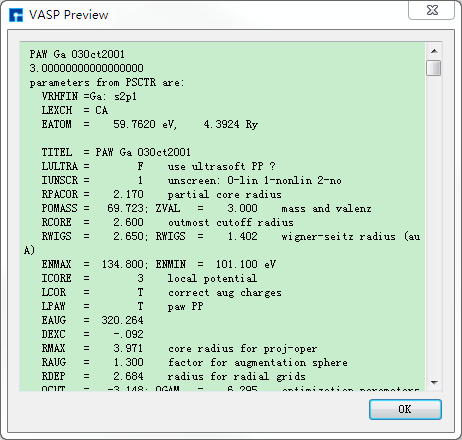
Task: Click the RMAX core radius line
Action: [x=179, y=348]
